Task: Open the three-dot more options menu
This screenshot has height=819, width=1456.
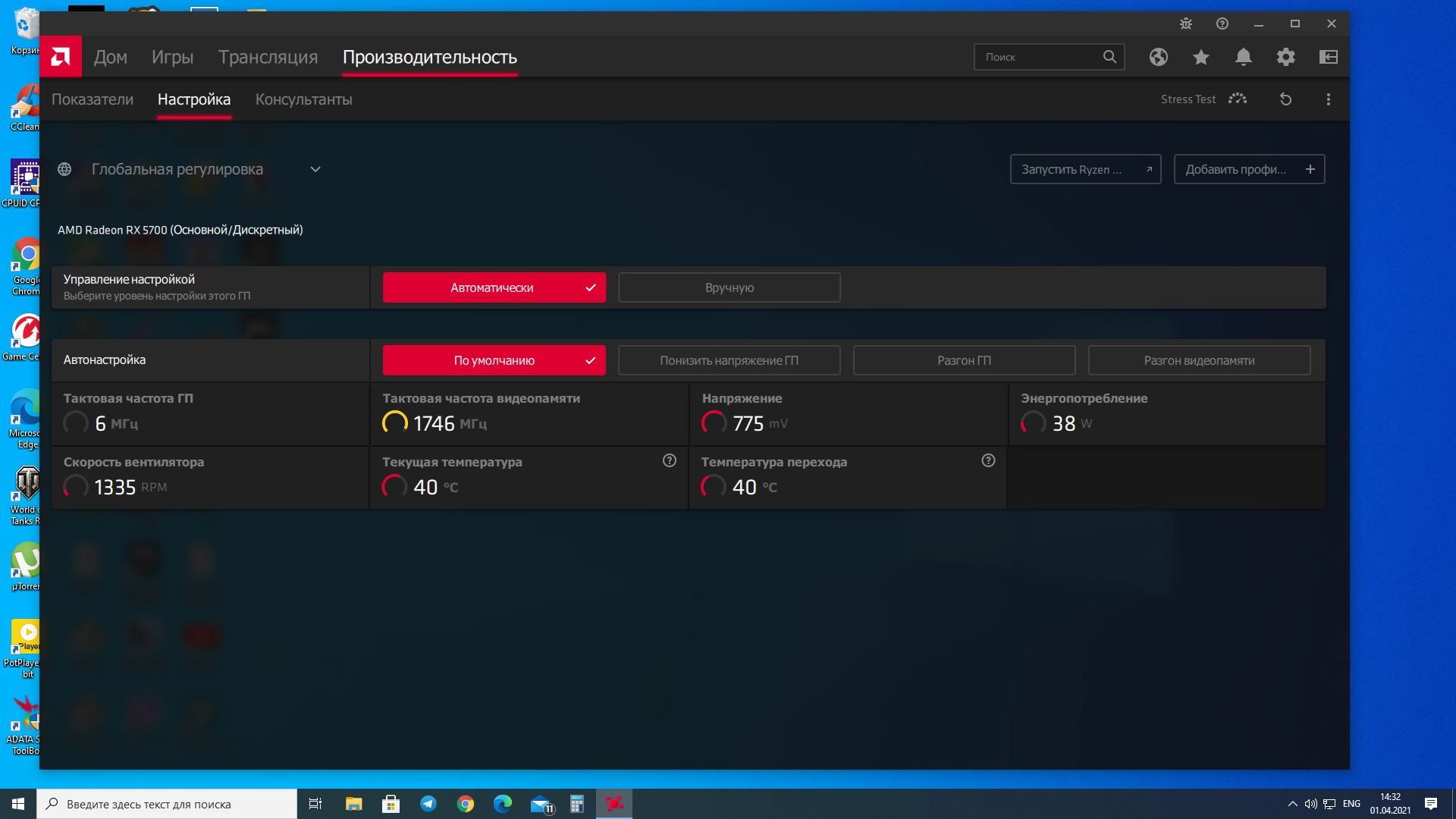Action: coord(1328,99)
